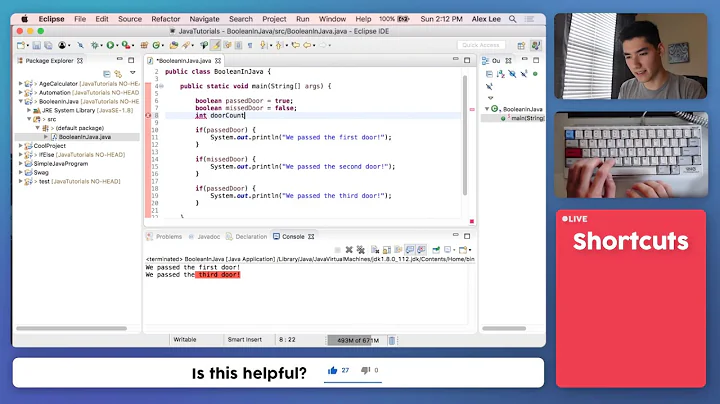Toggle Pin Console button
Image resolution: width=720 pixels, height=404 pixels.
436,250
